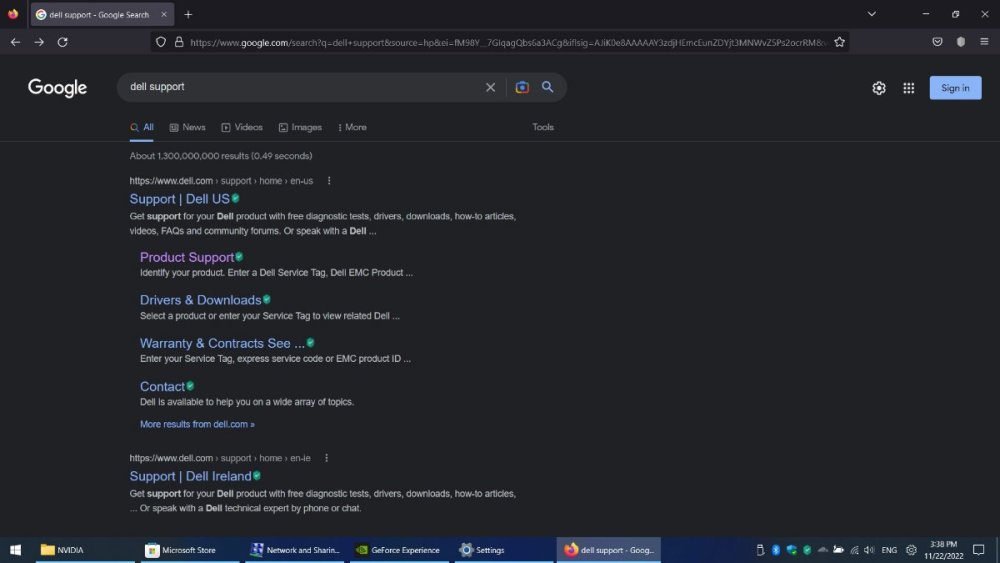Show more results from dell.com
This screenshot has width=1000, height=563.
pyautogui.click(x=197, y=424)
